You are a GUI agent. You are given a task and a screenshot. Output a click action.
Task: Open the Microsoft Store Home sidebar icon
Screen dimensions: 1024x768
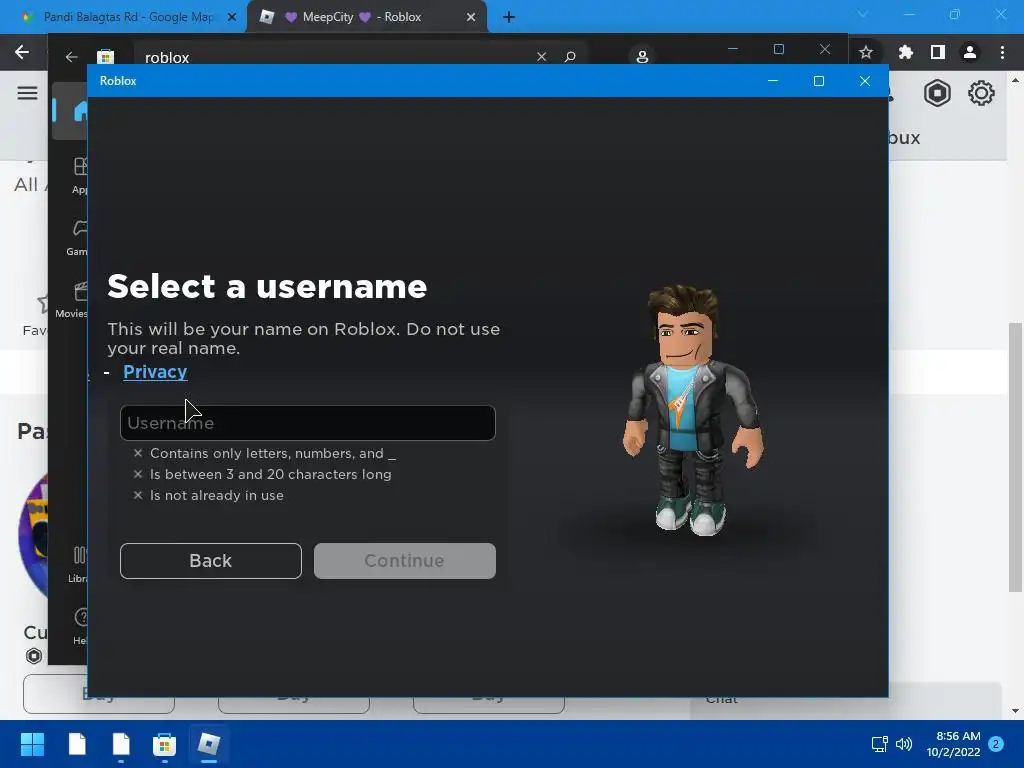coord(78,111)
